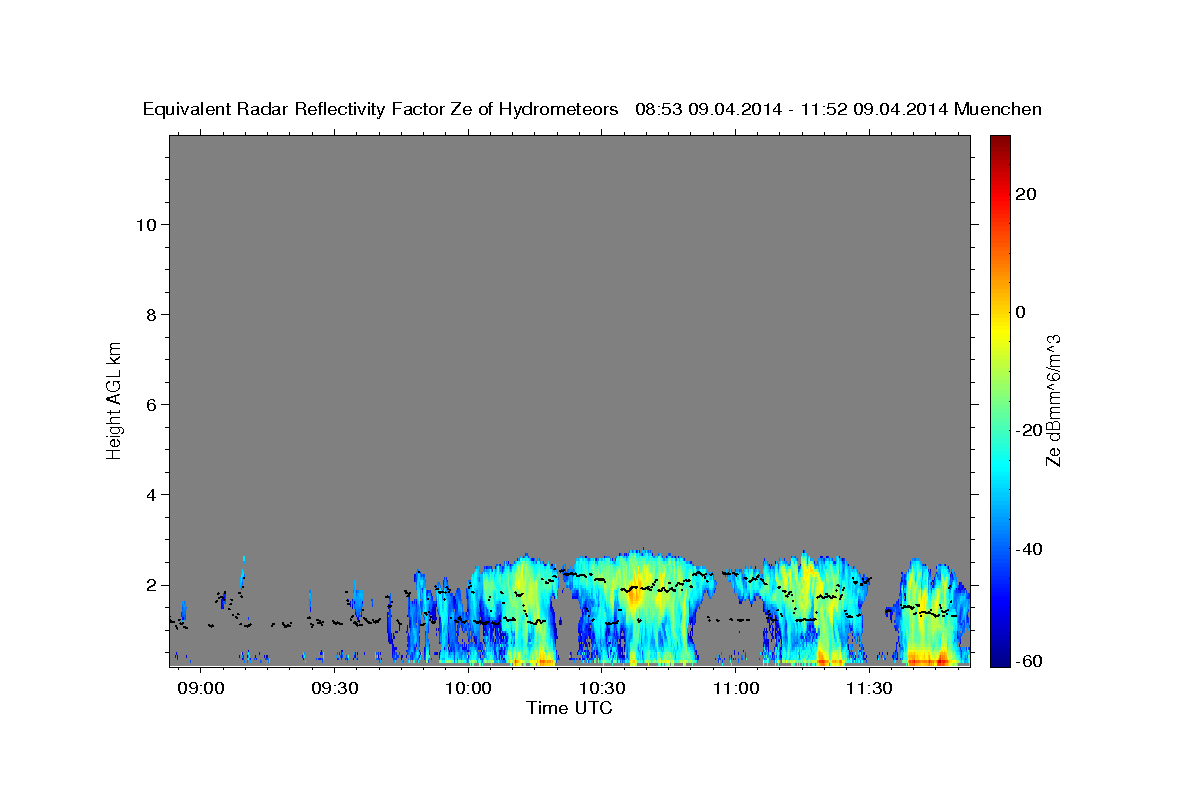Click the station name 'Muenchen' in the title
This screenshot has height=800, width=1200.
pyautogui.click(x=998, y=109)
